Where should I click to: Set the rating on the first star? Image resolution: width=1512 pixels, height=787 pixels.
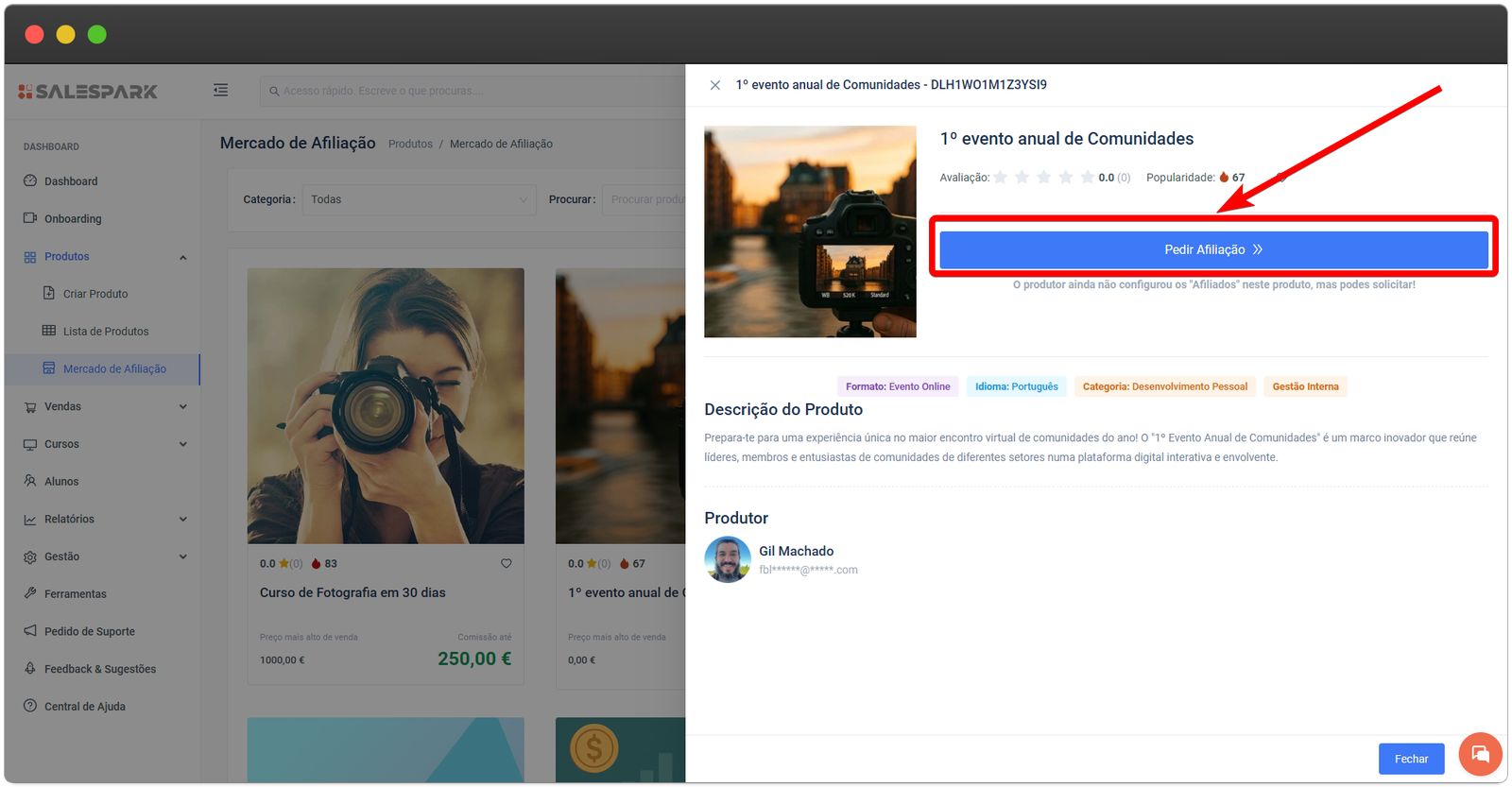coord(1001,178)
